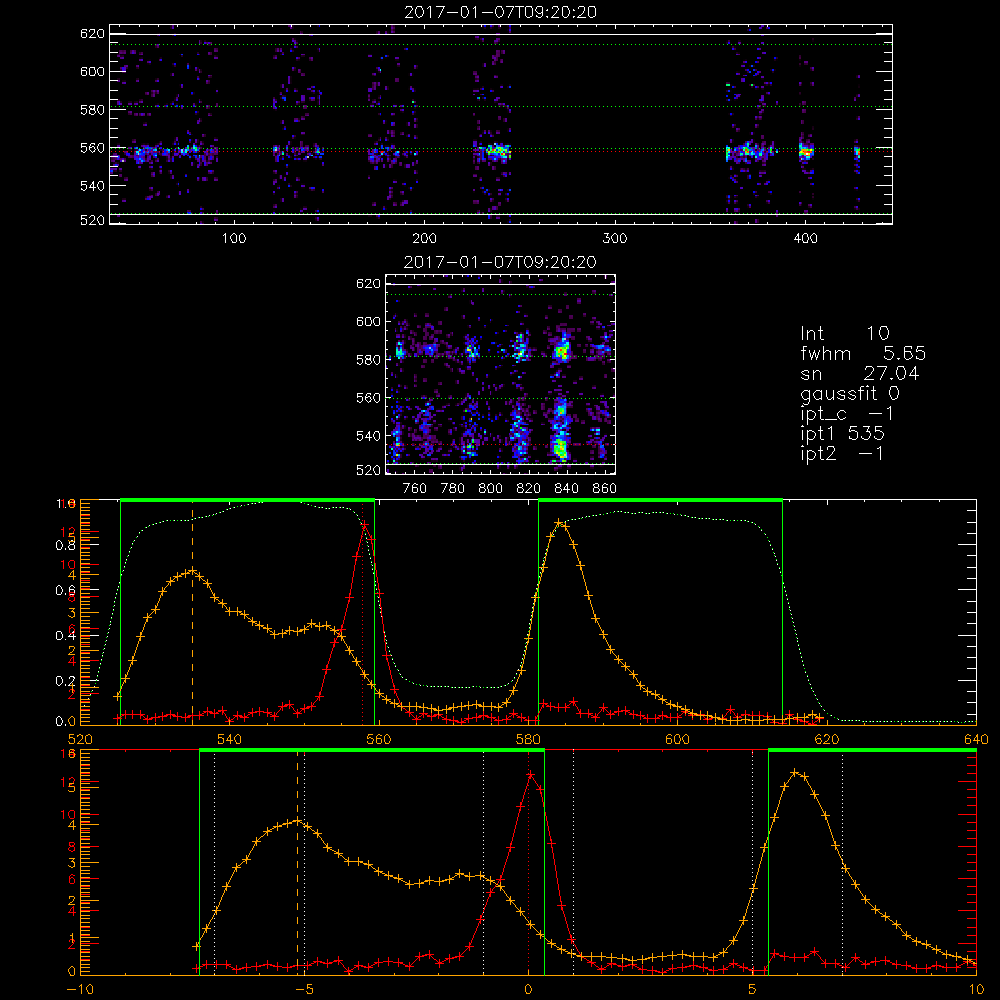The width and height of the screenshot is (1000, 1000).
Task: Click x-axis label 5 of bottom profile plot
Action: 753,989
